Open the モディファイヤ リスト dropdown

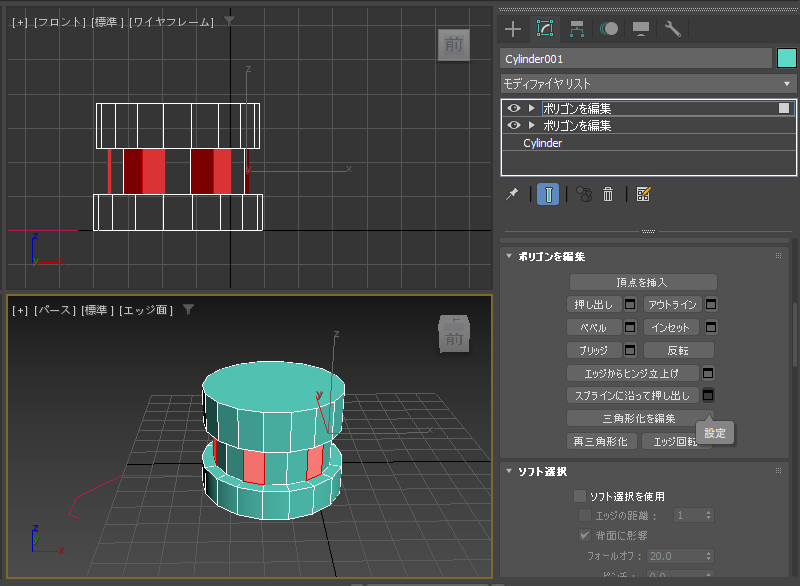648,84
